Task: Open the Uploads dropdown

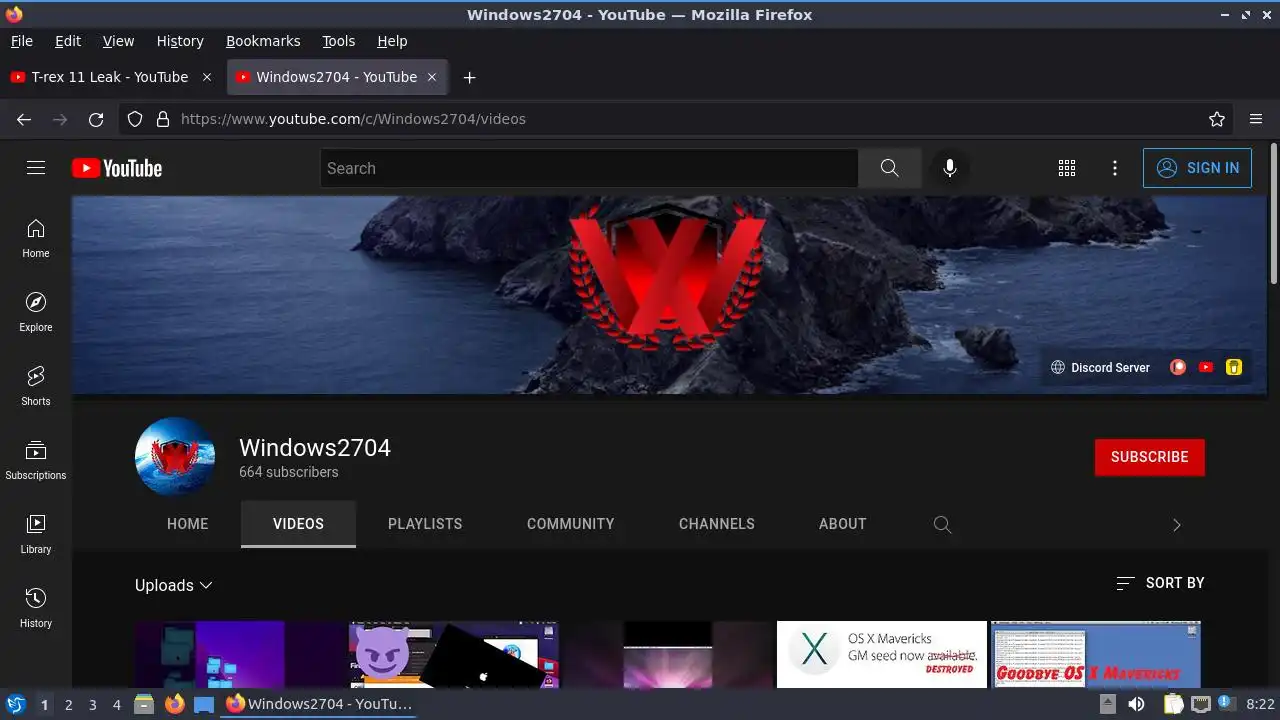Action: 174,585
